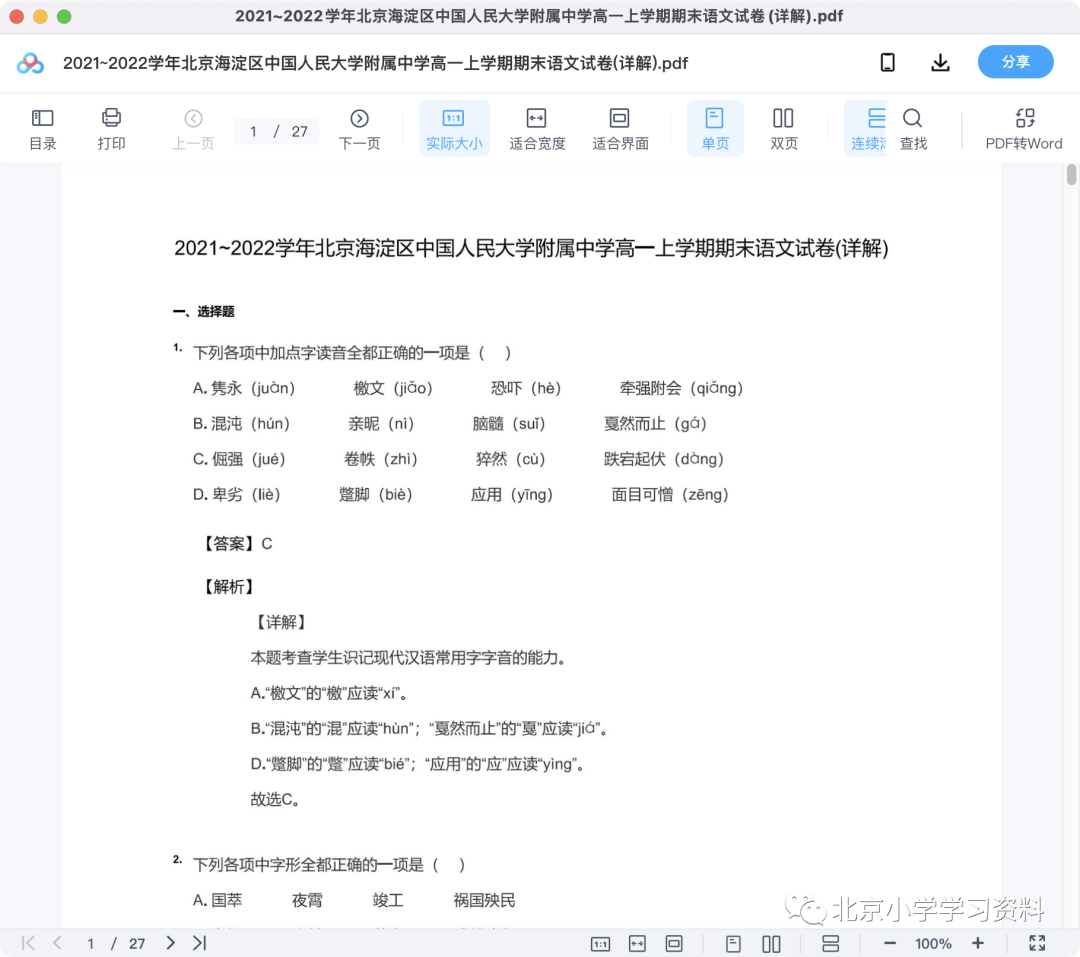Open the 目录 table of contents panel
1080x957 pixels.
[x=43, y=129]
